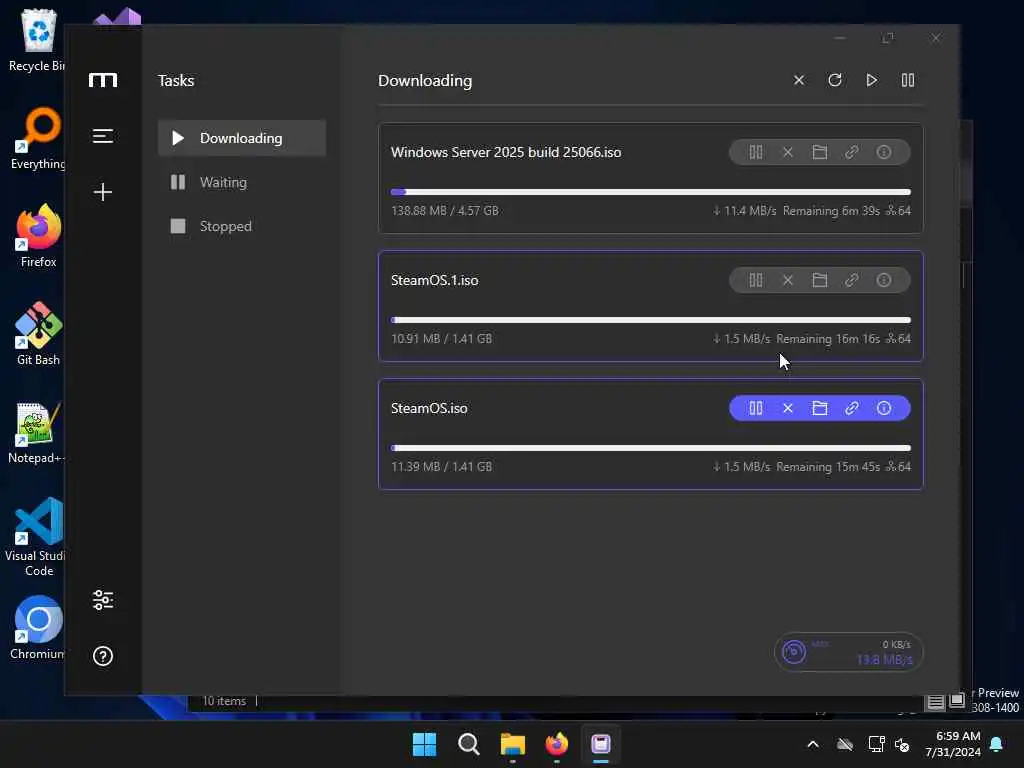Image resolution: width=1024 pixels, height=768 pixels.
Task: Select the SteamOS.iso task name
Action: pos(429,408)
